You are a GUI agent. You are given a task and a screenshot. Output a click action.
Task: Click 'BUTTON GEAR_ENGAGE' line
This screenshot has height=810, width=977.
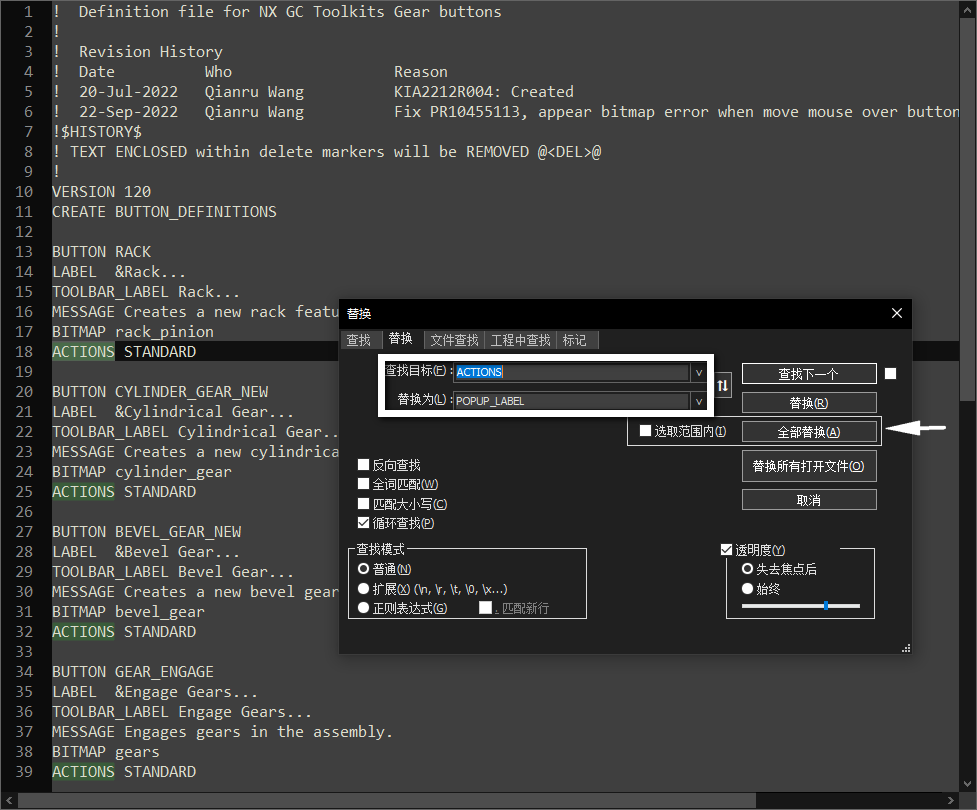[133, 672]
